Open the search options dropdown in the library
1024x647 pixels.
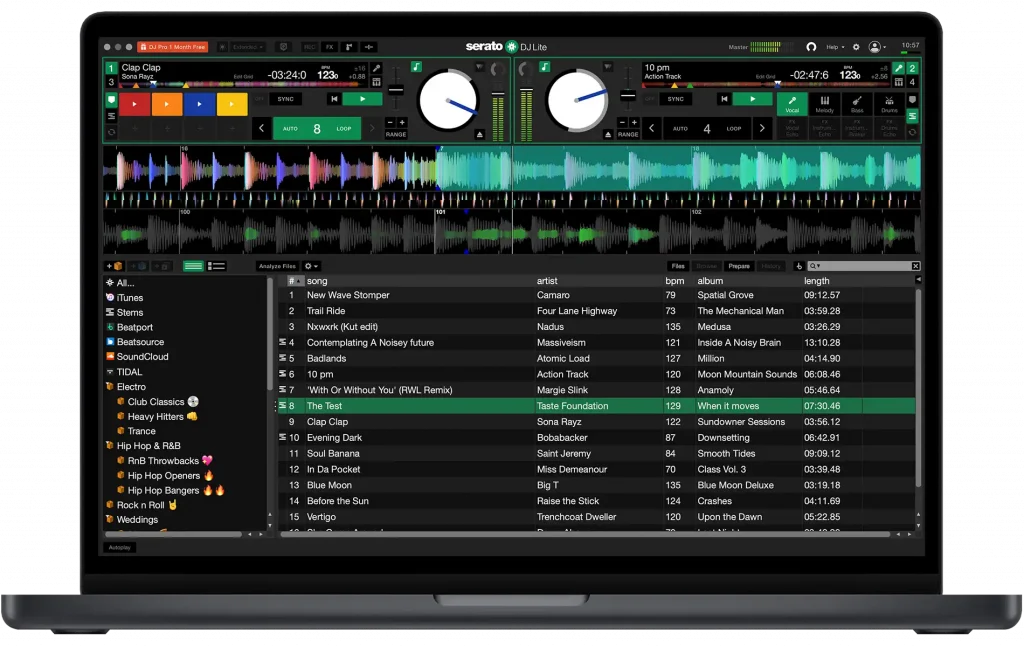point(818,266)
